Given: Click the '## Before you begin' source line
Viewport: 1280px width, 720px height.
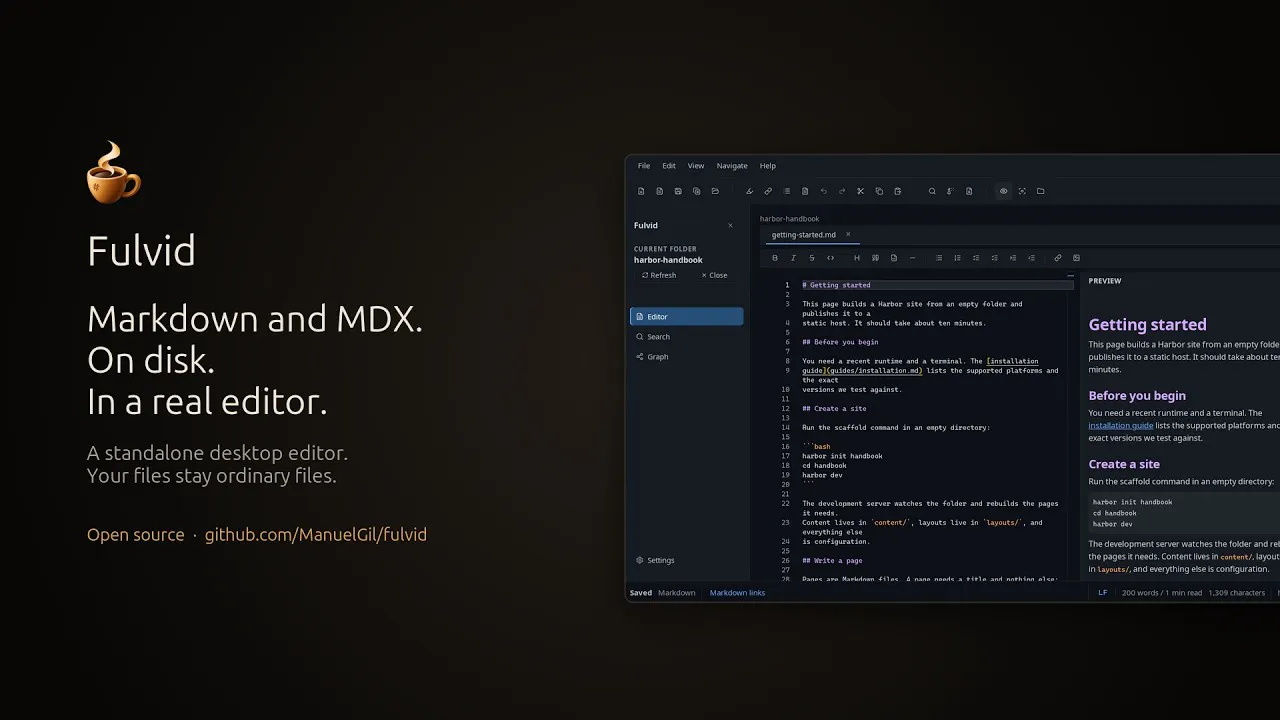Looking at the screenshot, I should pos(840,342).
